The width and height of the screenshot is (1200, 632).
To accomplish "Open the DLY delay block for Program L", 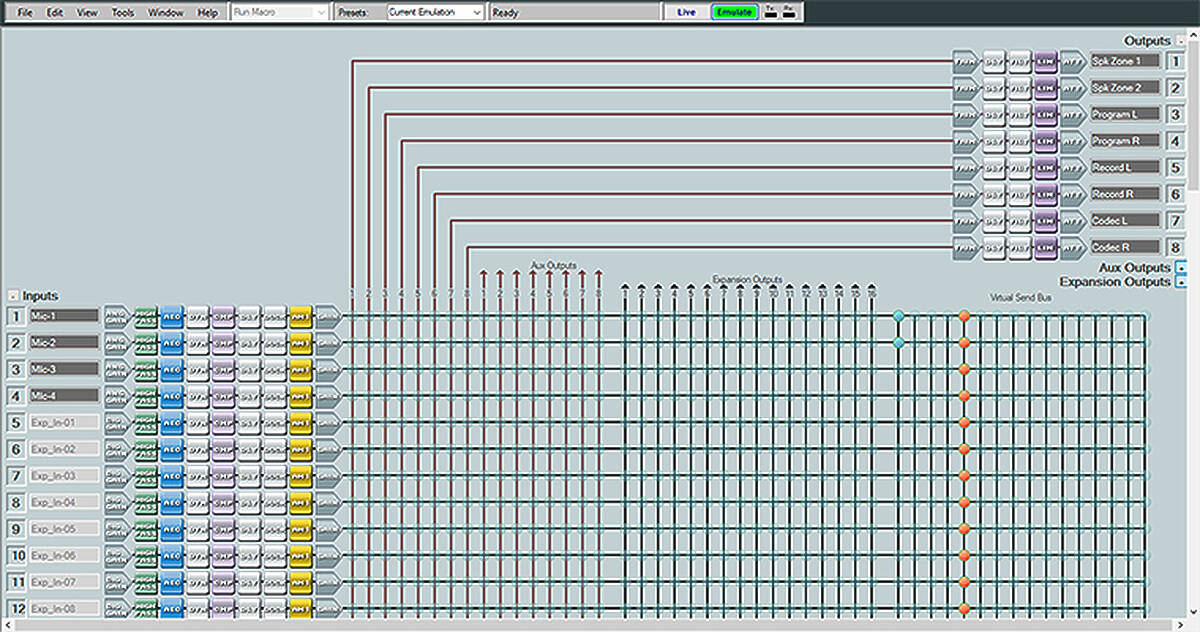I will coord(994,114).
